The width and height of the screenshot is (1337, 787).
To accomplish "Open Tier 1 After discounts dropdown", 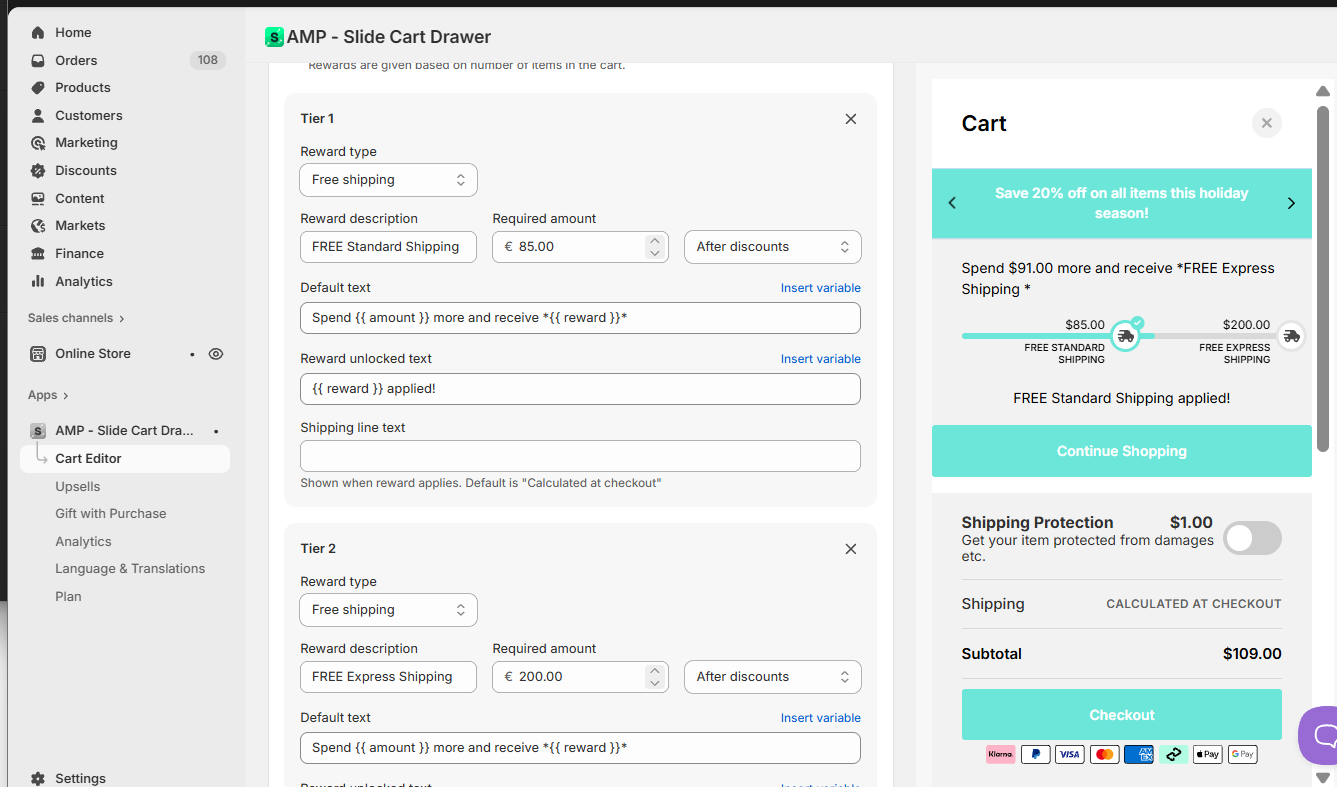I will pos(773,247).
